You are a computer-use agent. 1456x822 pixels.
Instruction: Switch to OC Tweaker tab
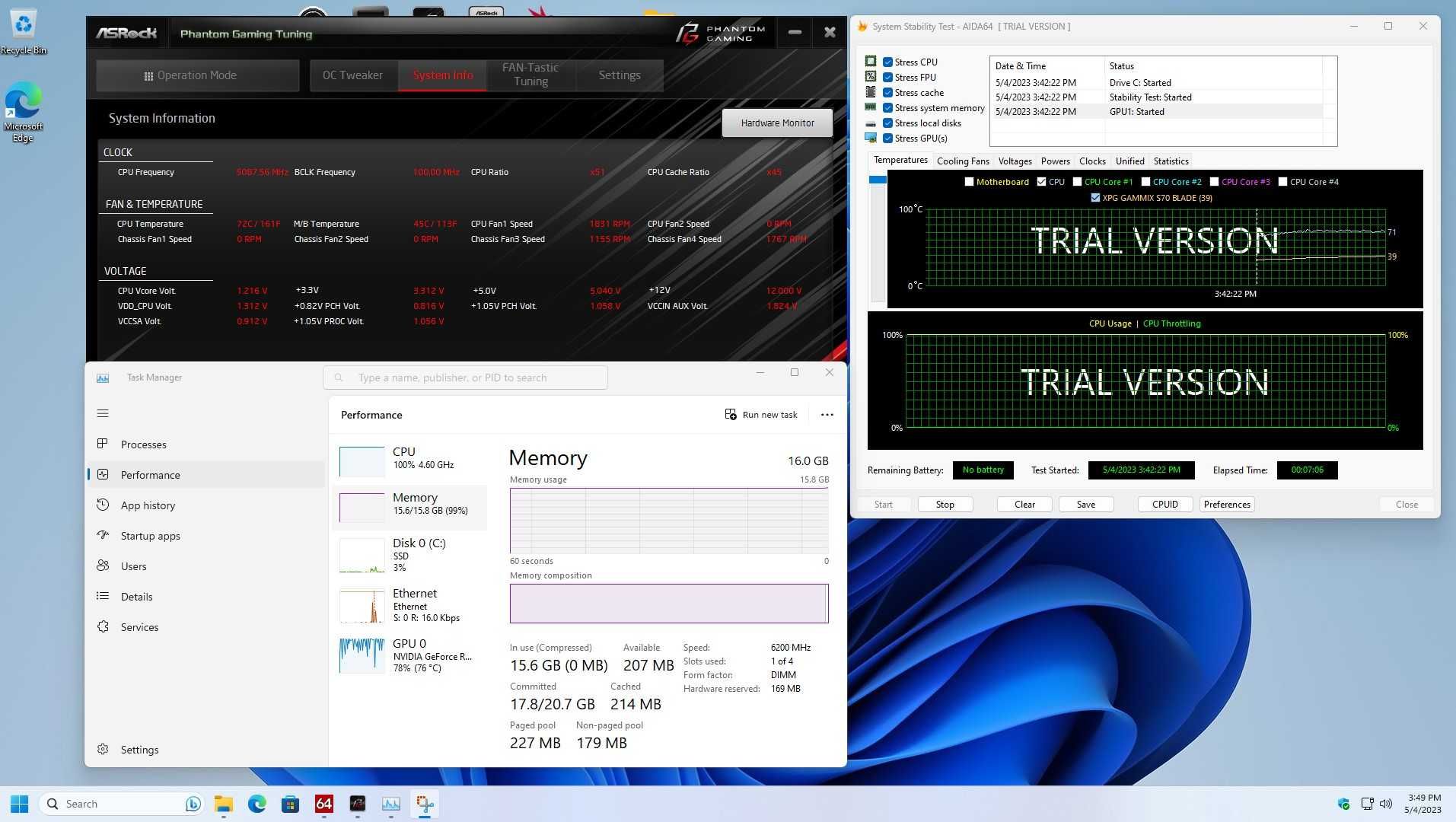point(353,75)
